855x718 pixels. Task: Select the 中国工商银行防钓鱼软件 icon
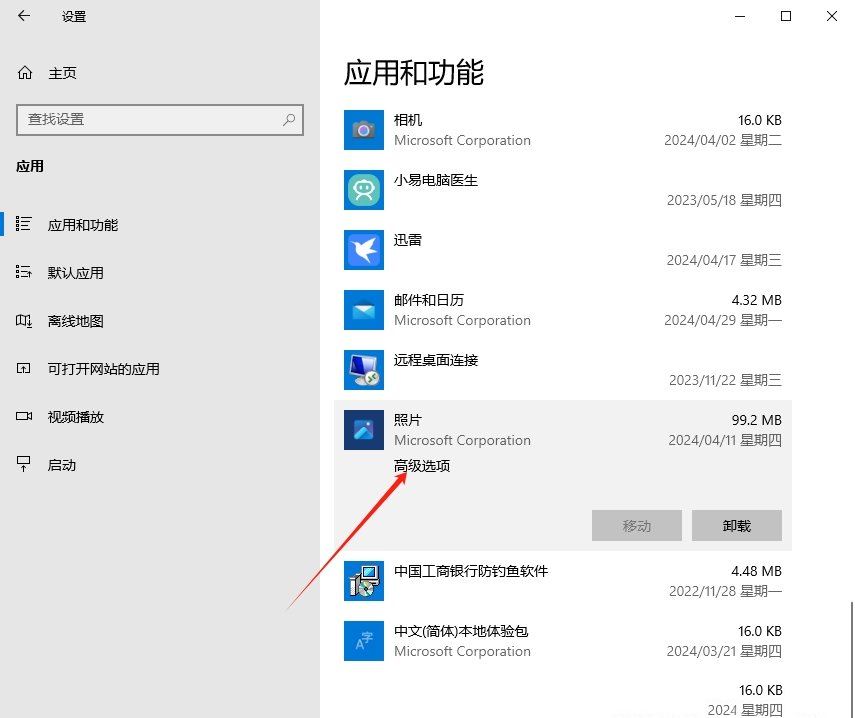pyautogui.click(x=363, y=581)
